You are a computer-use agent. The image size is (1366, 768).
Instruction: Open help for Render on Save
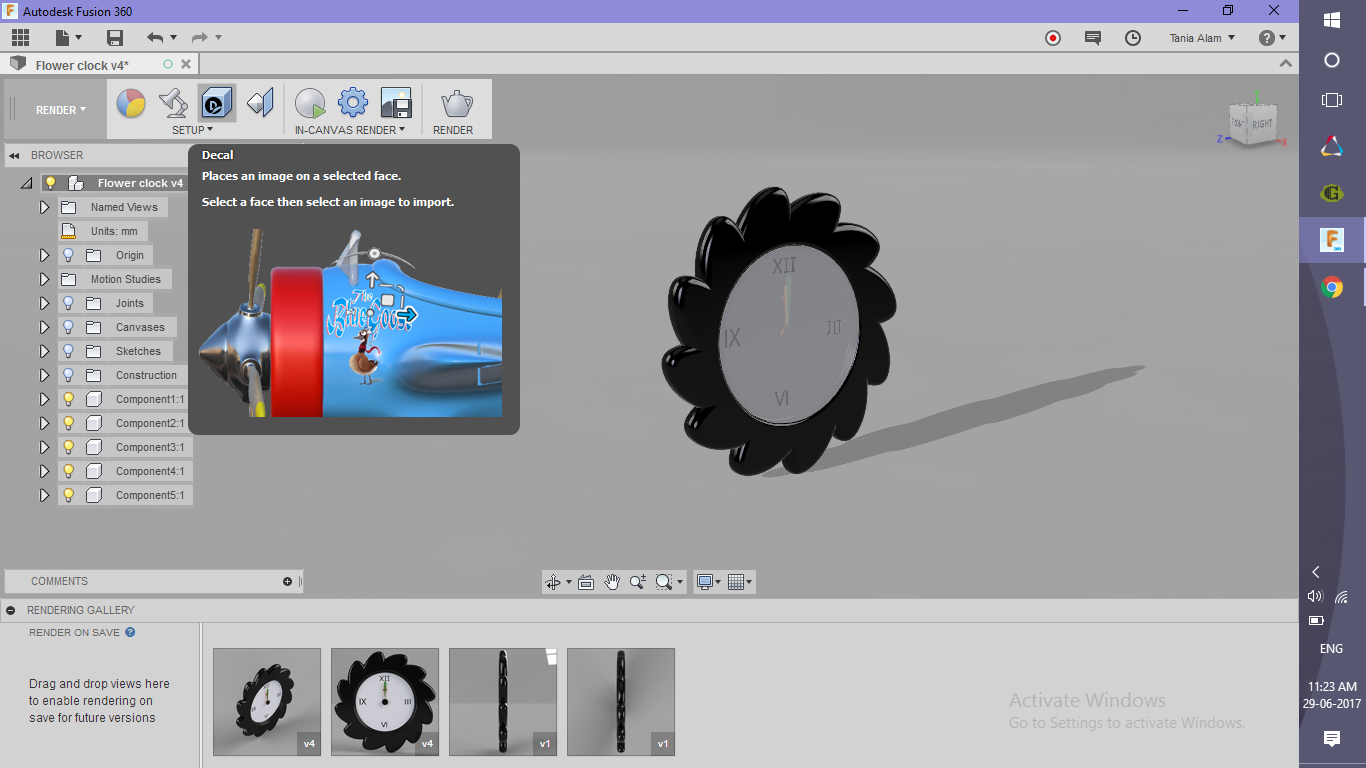click(130, 632)
